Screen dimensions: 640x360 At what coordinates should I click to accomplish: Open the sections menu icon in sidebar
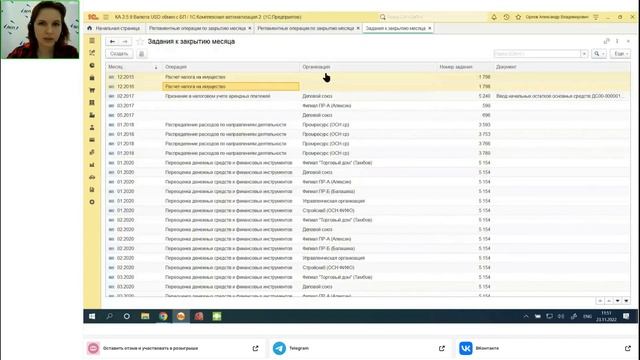[92, 41]
